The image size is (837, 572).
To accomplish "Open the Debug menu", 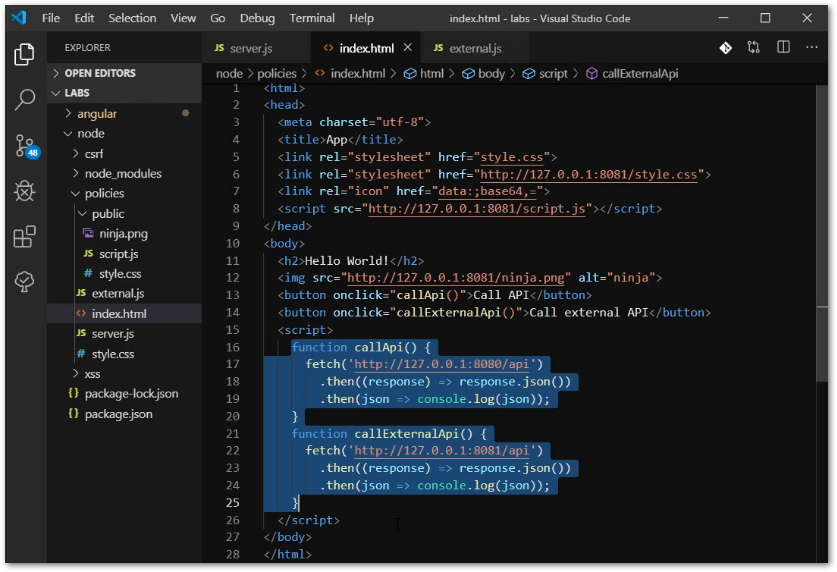I will 257,18.
